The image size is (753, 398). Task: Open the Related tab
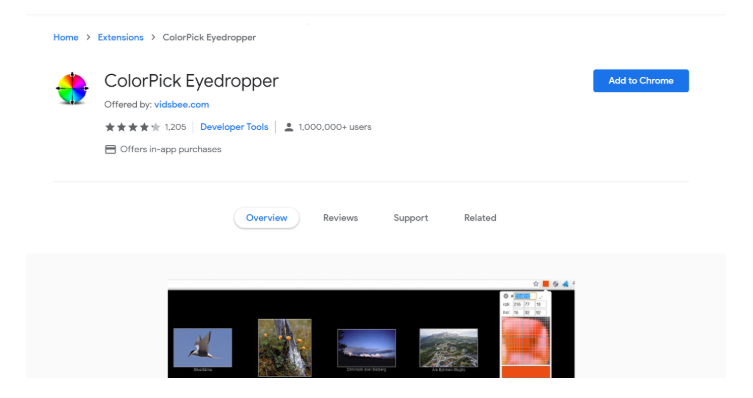pos(480,218)
